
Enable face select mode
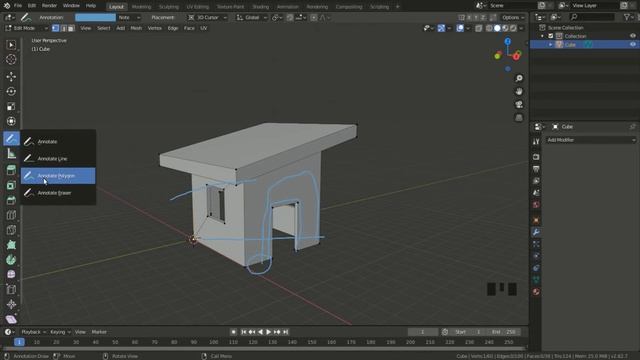(71, 28)
